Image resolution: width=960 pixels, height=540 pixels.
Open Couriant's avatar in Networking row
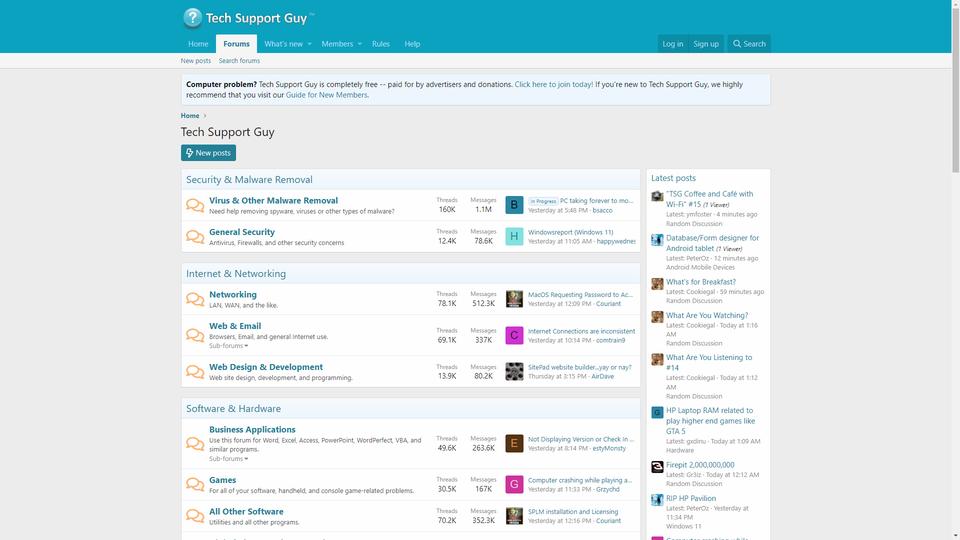514,299
